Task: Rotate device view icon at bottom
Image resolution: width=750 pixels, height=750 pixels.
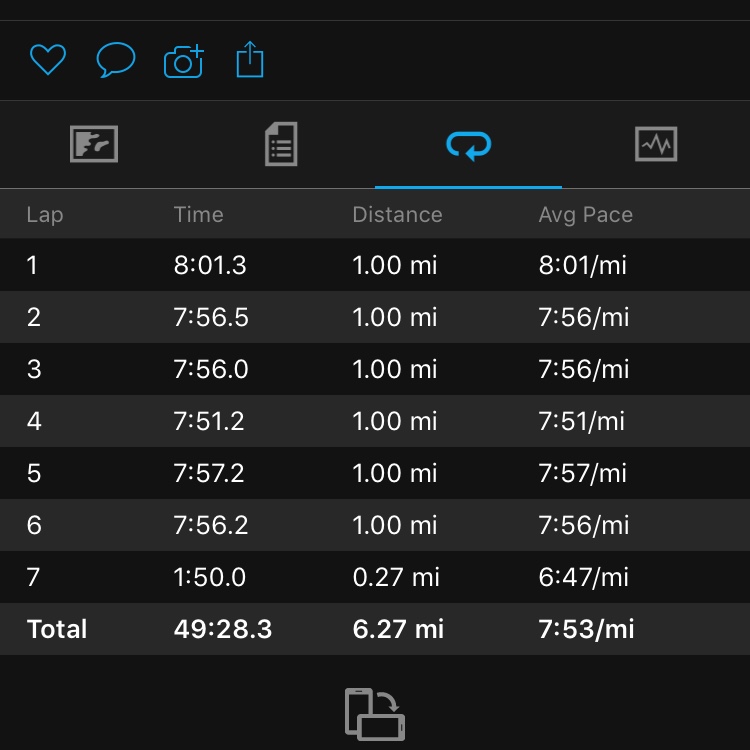Action: 375,713
